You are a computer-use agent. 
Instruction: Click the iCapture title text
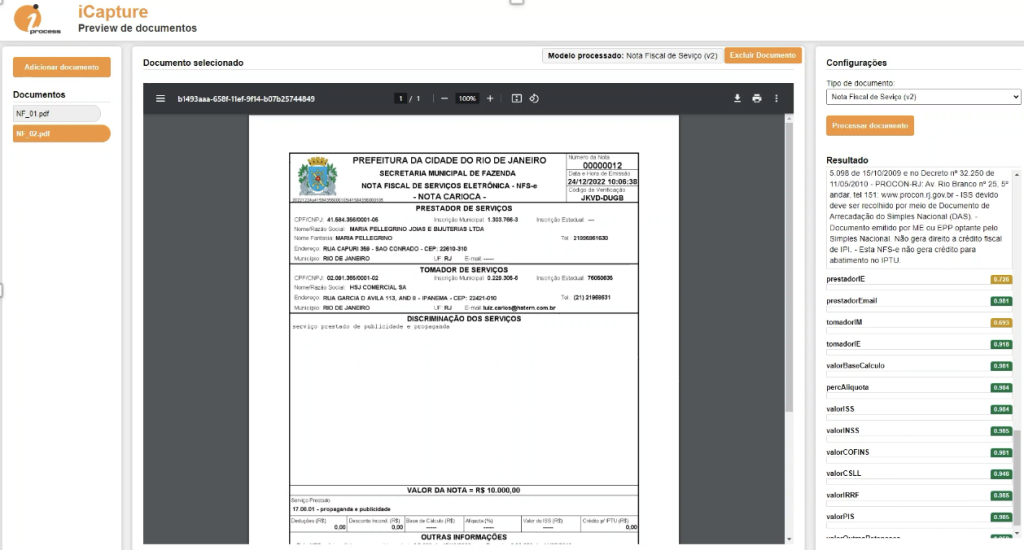[113, 12]
